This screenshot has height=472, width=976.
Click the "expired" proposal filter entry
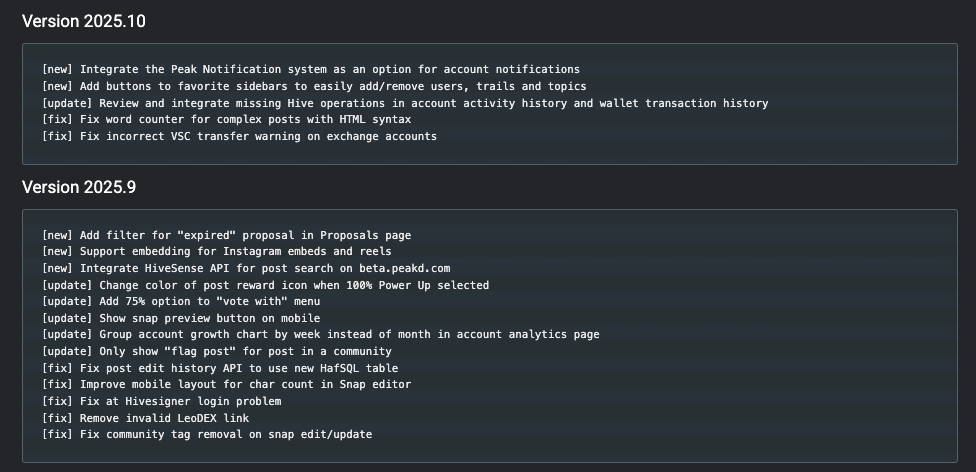226,236
